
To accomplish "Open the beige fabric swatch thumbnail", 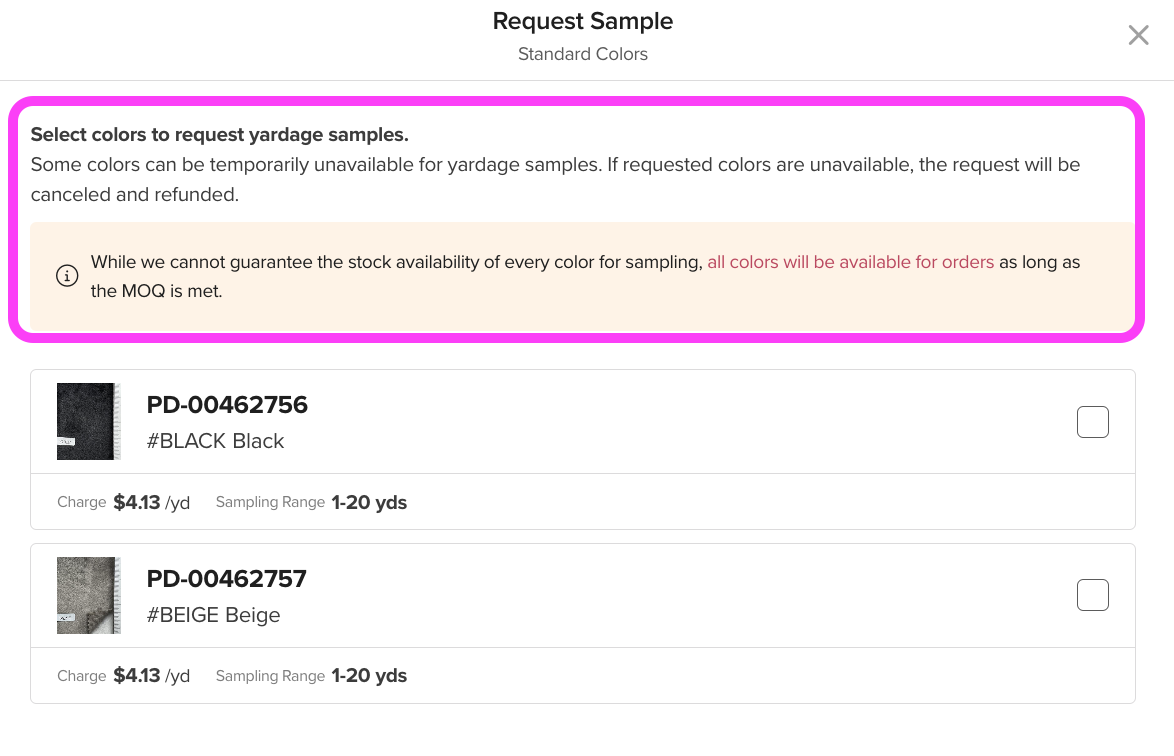I will click(88, 595).
